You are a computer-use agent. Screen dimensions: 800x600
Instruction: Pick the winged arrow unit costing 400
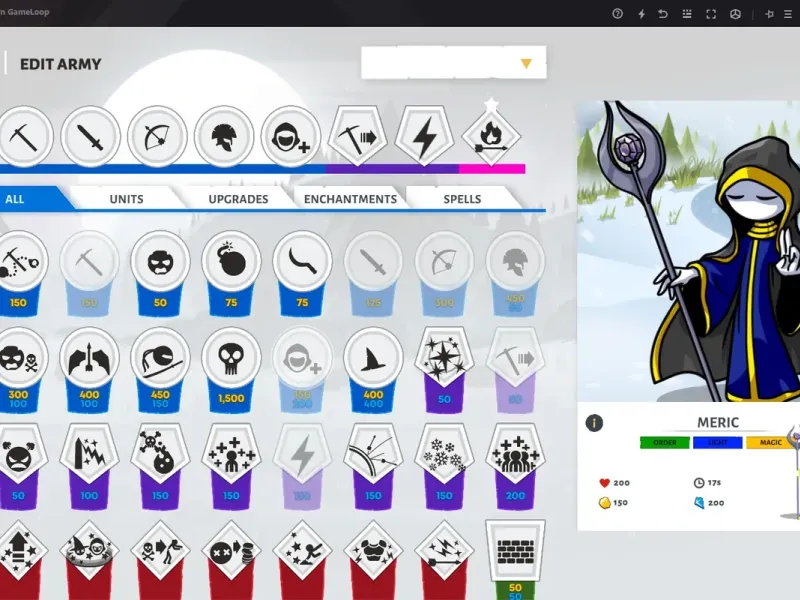[x=89, y=370]
